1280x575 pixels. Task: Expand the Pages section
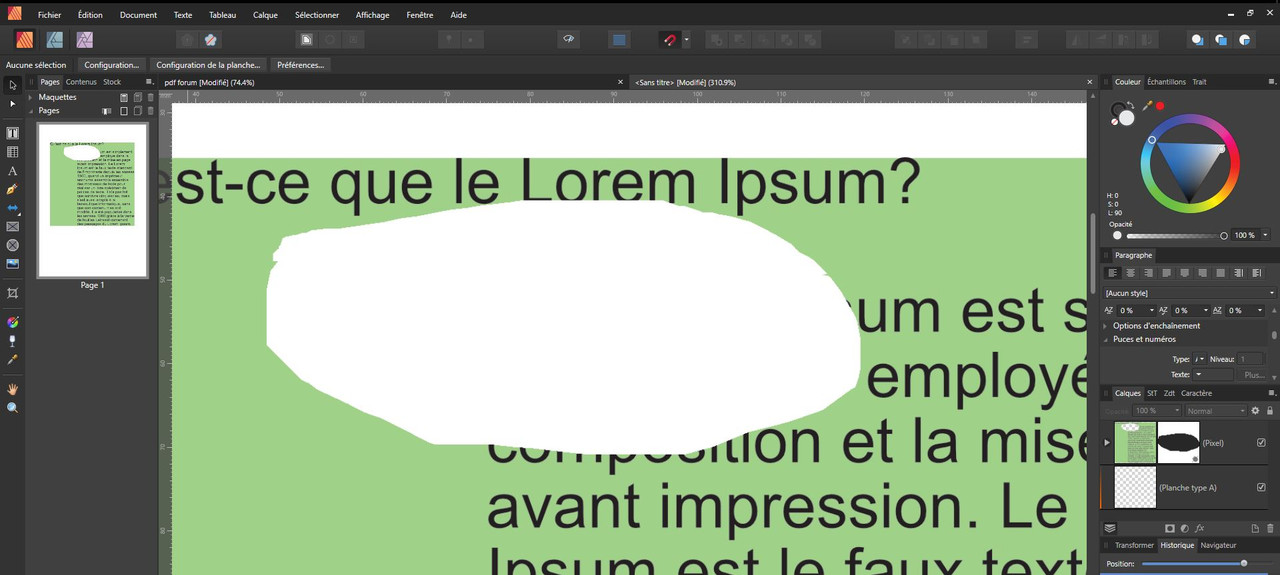[x=30, y=111]
